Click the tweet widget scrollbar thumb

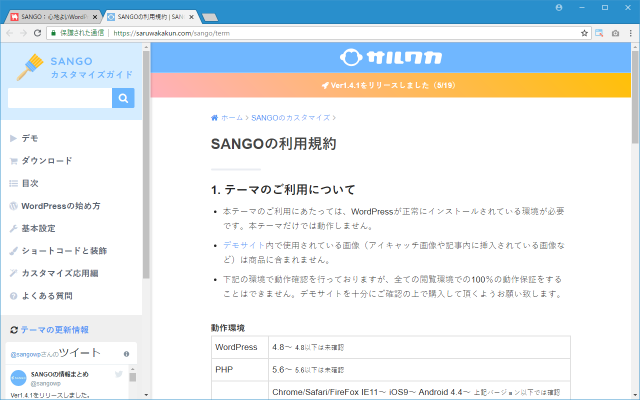[133, 377]
